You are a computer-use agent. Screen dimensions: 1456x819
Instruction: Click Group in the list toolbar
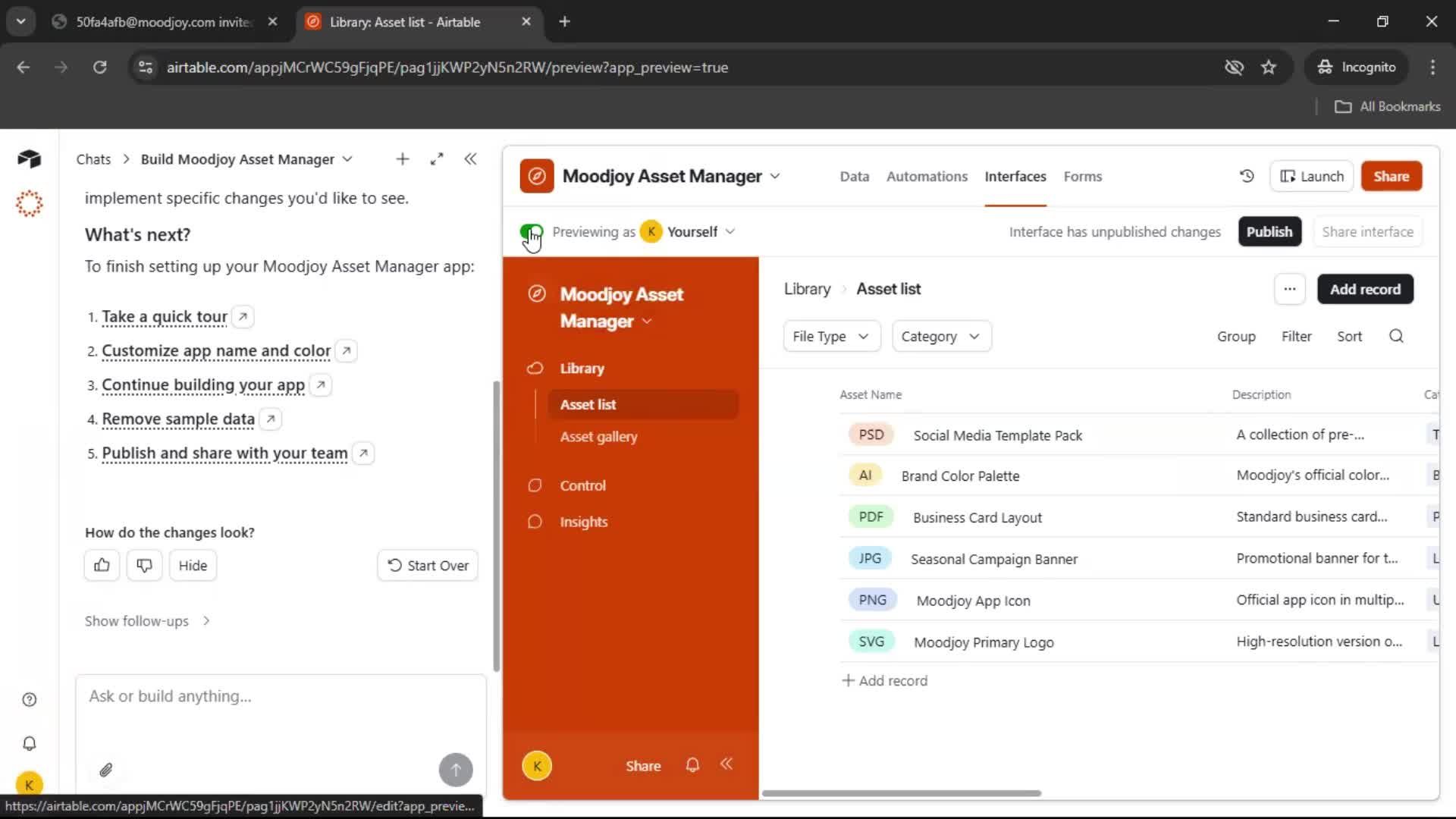pyautogui.click(x=1236, y=336)
